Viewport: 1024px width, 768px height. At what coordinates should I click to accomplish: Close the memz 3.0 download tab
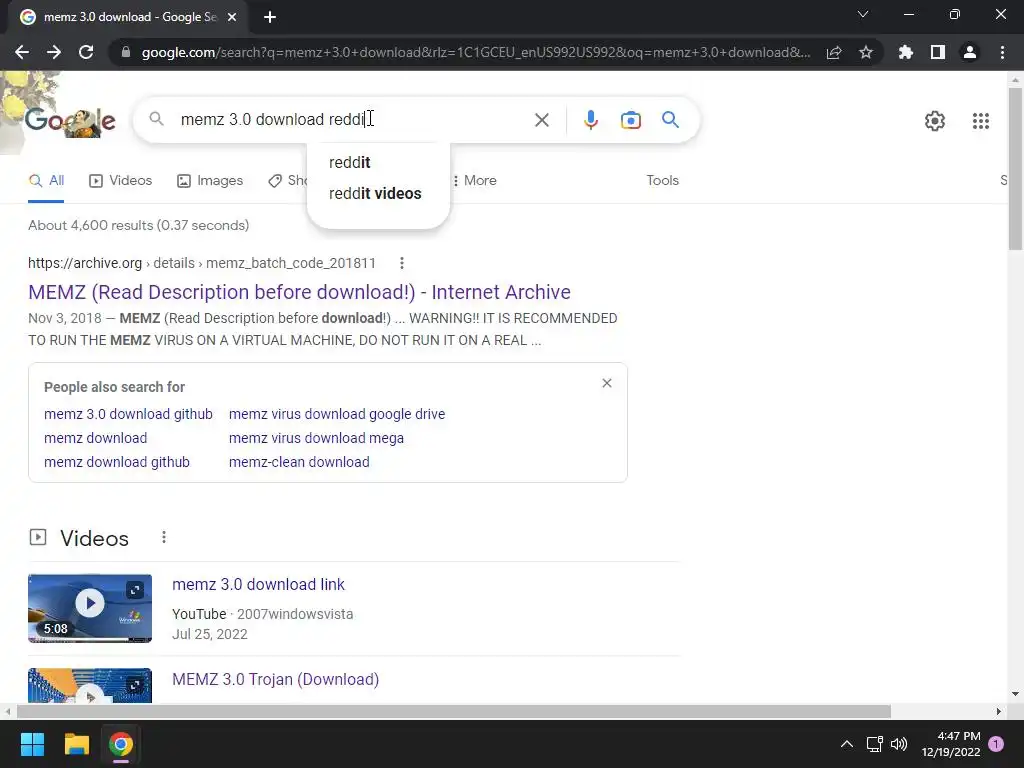click(232, 17)
